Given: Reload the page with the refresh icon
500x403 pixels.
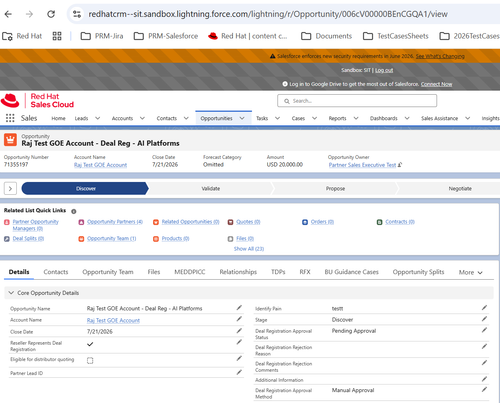Looking at the screenshot, I should (x=51, y=14).
